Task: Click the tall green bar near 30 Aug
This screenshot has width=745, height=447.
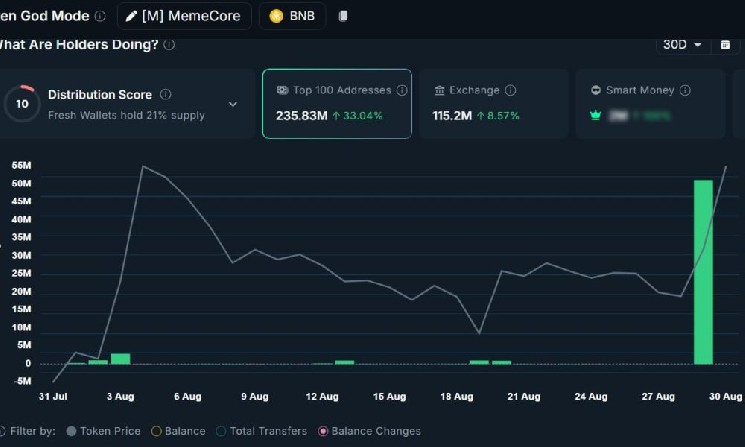Action: click(703, 272)
